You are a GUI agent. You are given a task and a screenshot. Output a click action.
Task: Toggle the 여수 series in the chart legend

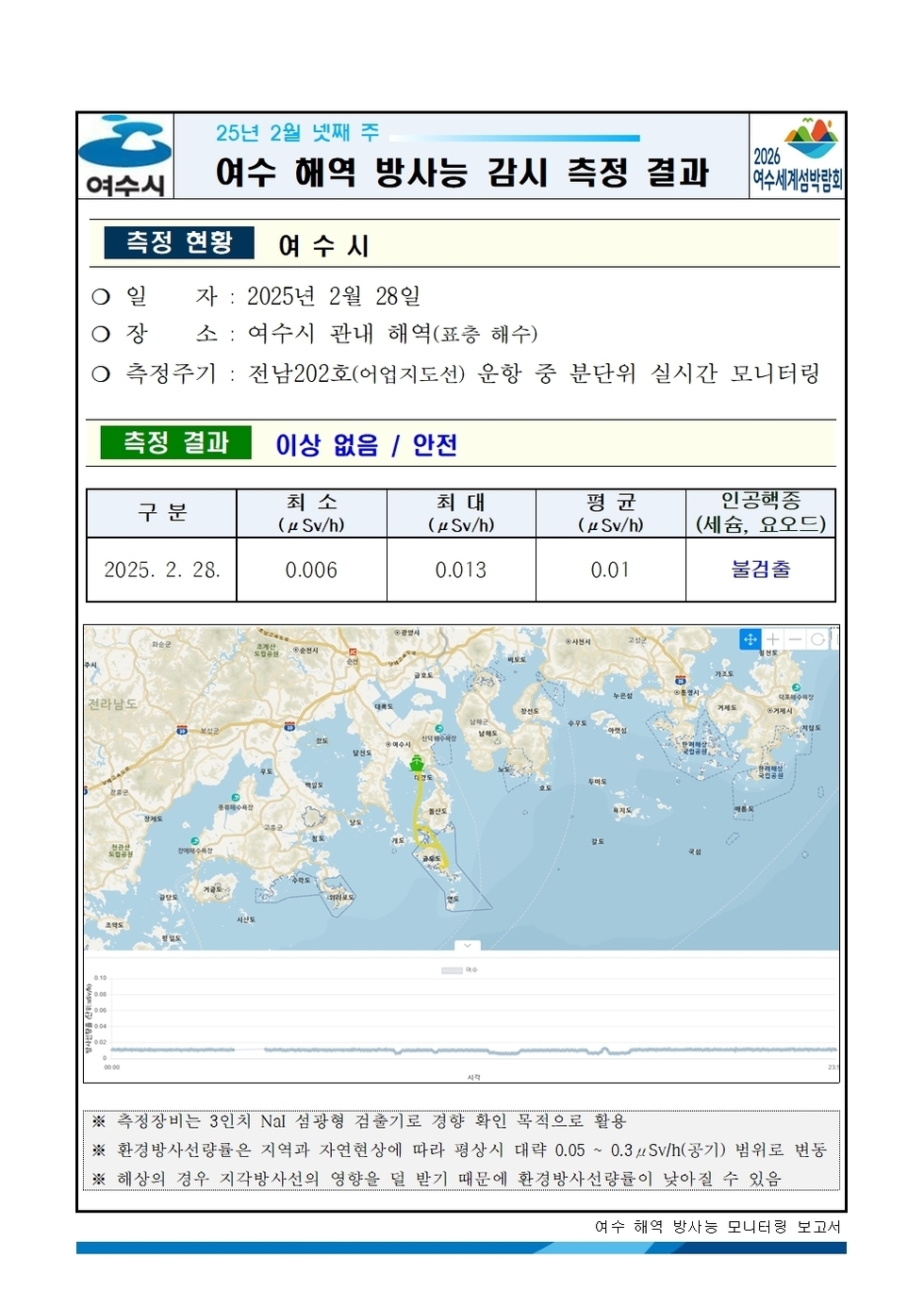[471, 969]
